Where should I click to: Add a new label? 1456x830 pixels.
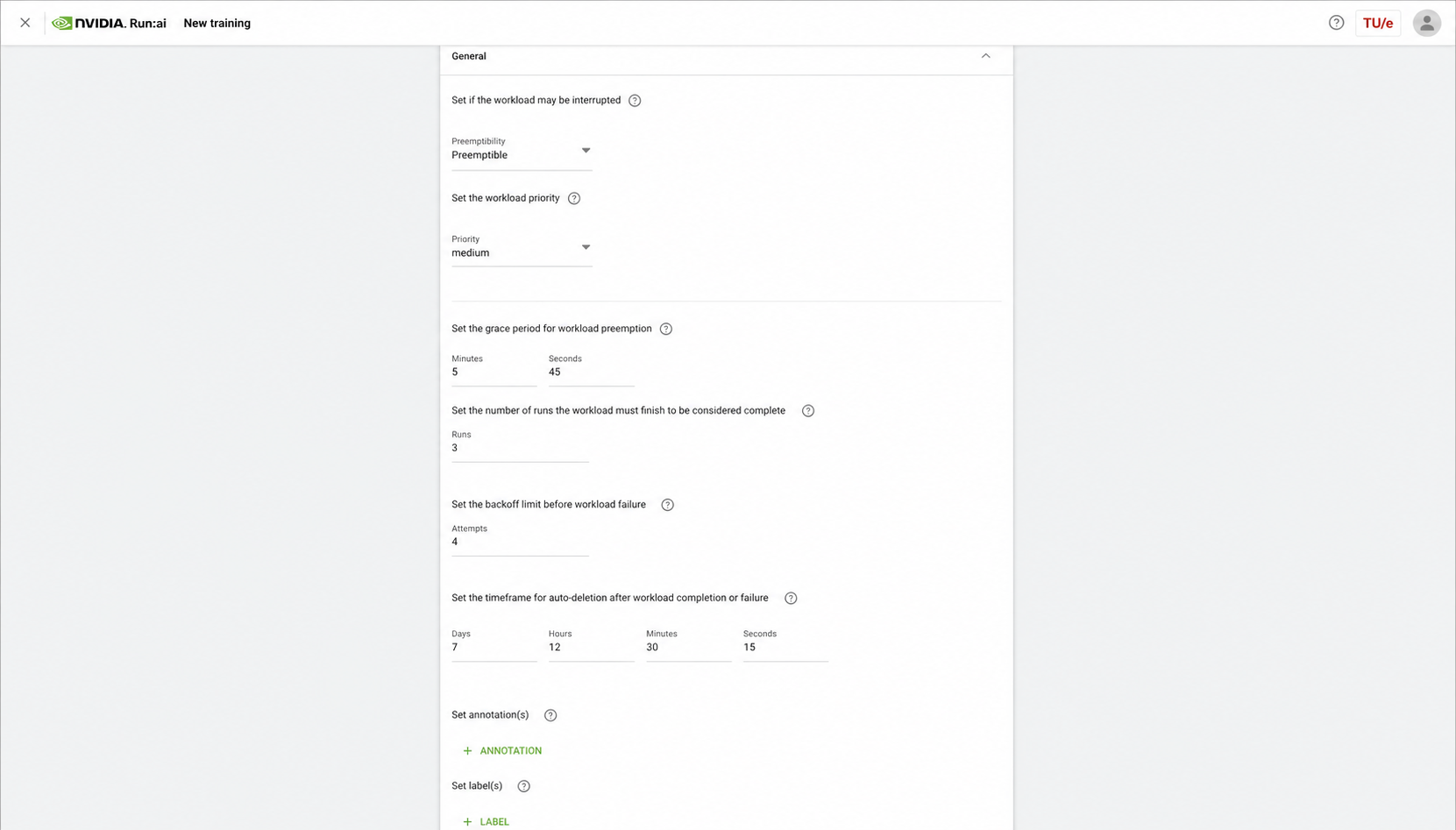point(486,822)
